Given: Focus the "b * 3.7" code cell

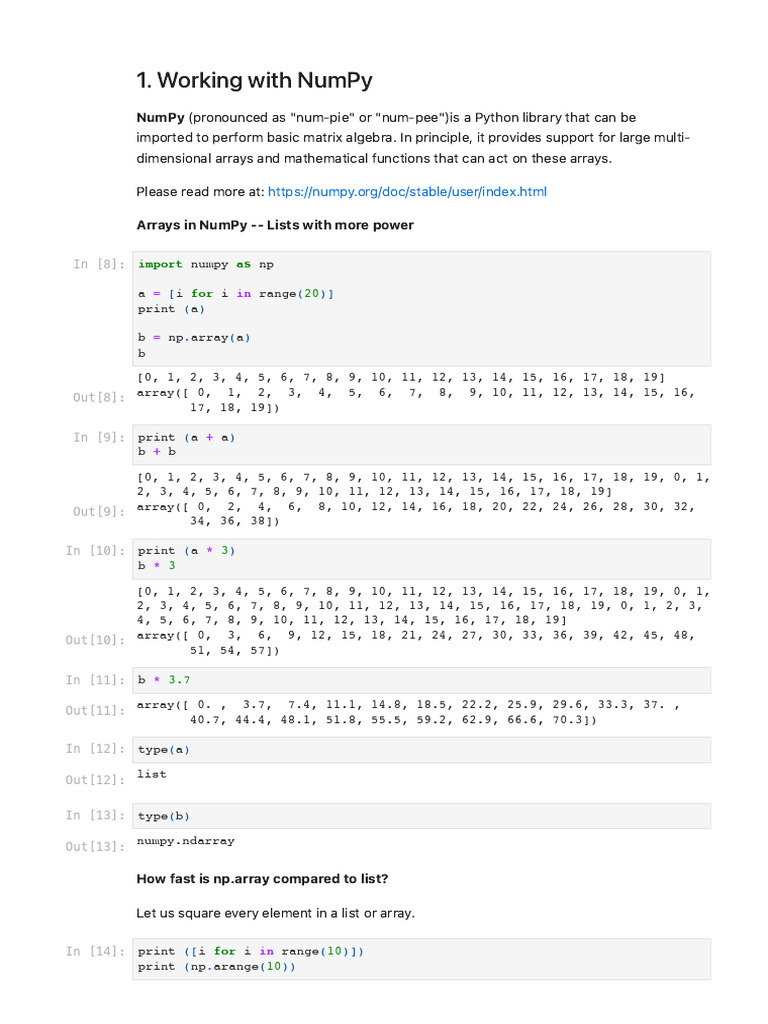Looking at the screenshot, I should click(x=421, y=680).
